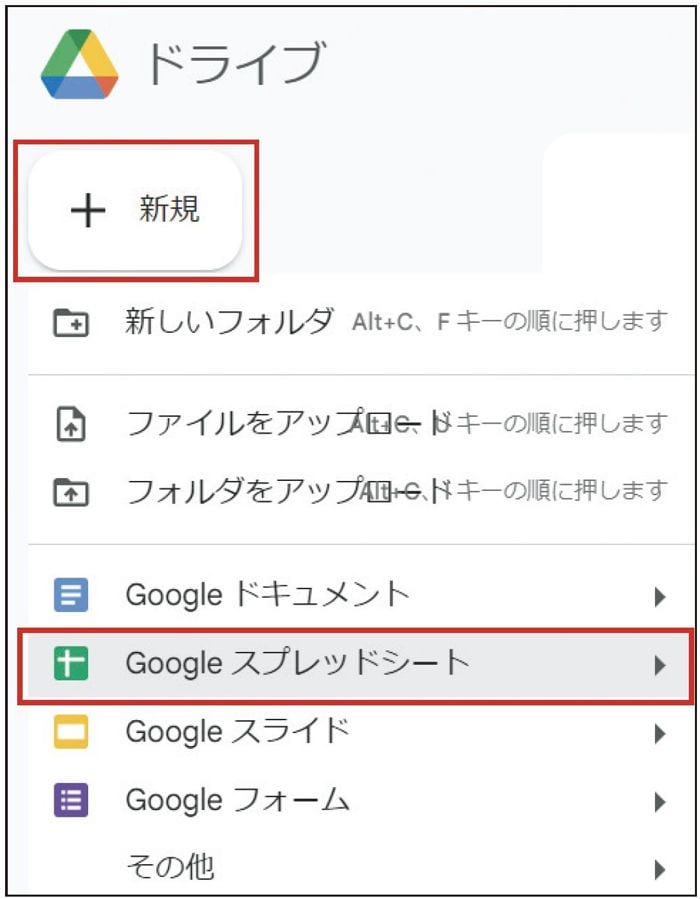Expand the Google スプレッドシート submenu arrow
This screenshot has width=700, height=899.
(659, 665)
